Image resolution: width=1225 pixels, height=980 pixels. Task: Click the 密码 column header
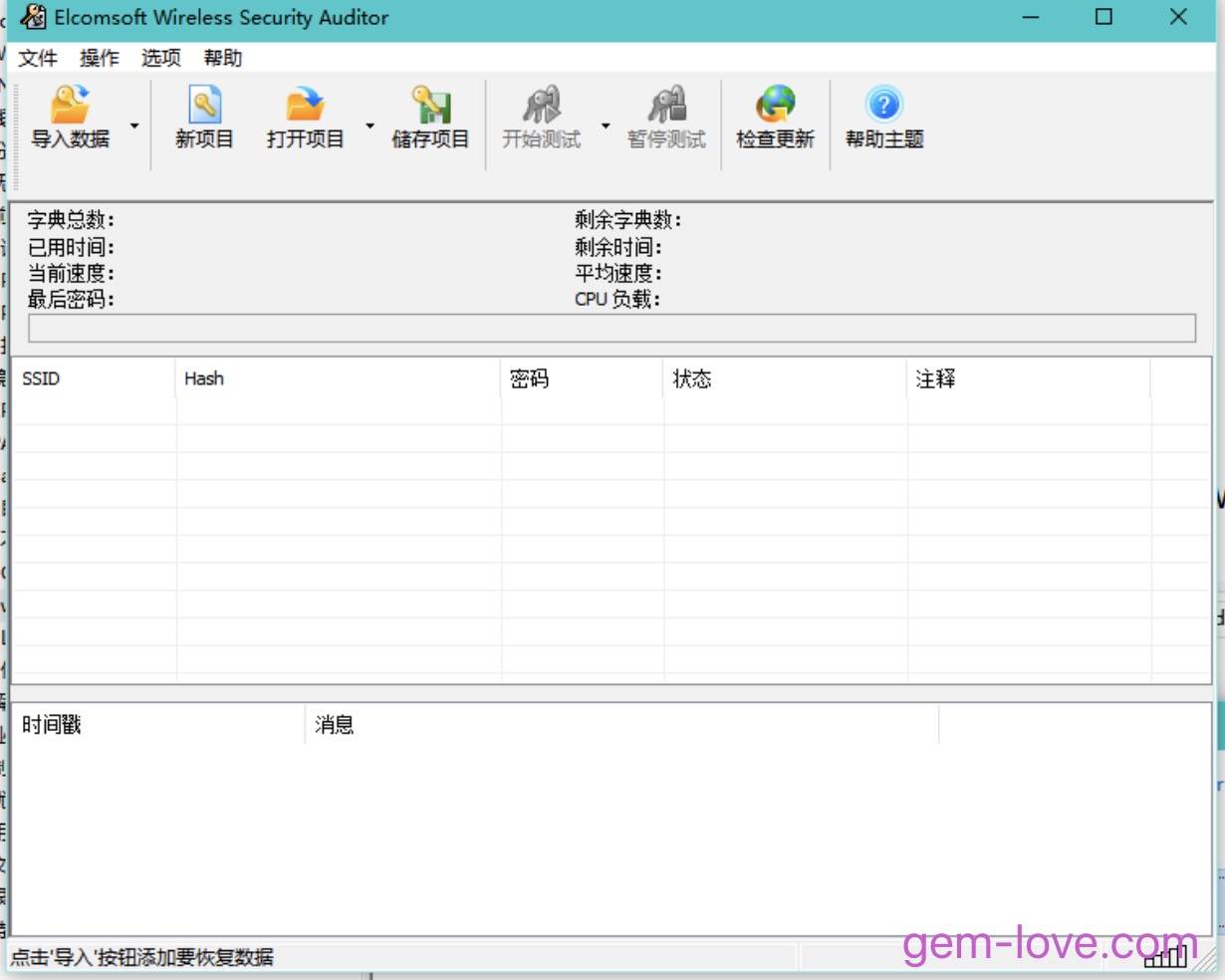pyautogui.click(x=583, y=378)
